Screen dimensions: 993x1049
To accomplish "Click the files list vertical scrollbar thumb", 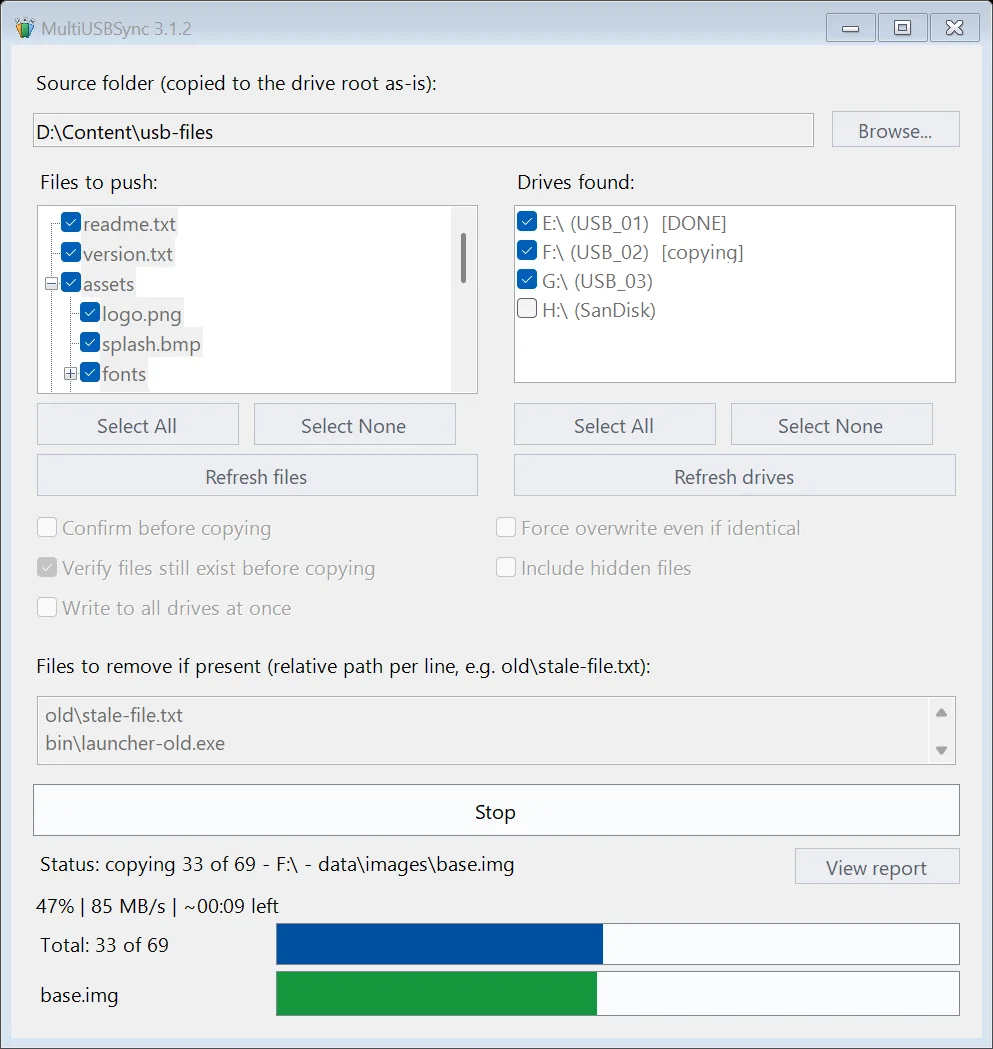I will (x=463, y=258).
